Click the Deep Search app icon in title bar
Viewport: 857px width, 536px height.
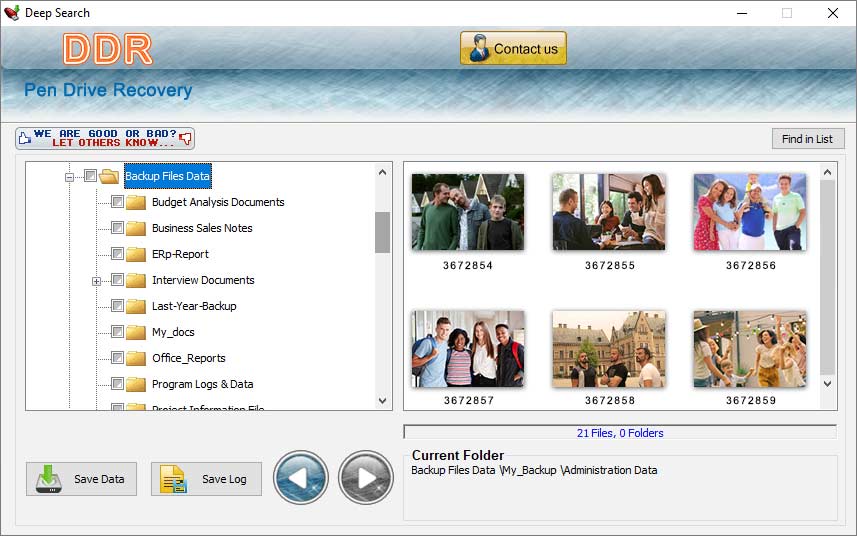coord(11,13)
